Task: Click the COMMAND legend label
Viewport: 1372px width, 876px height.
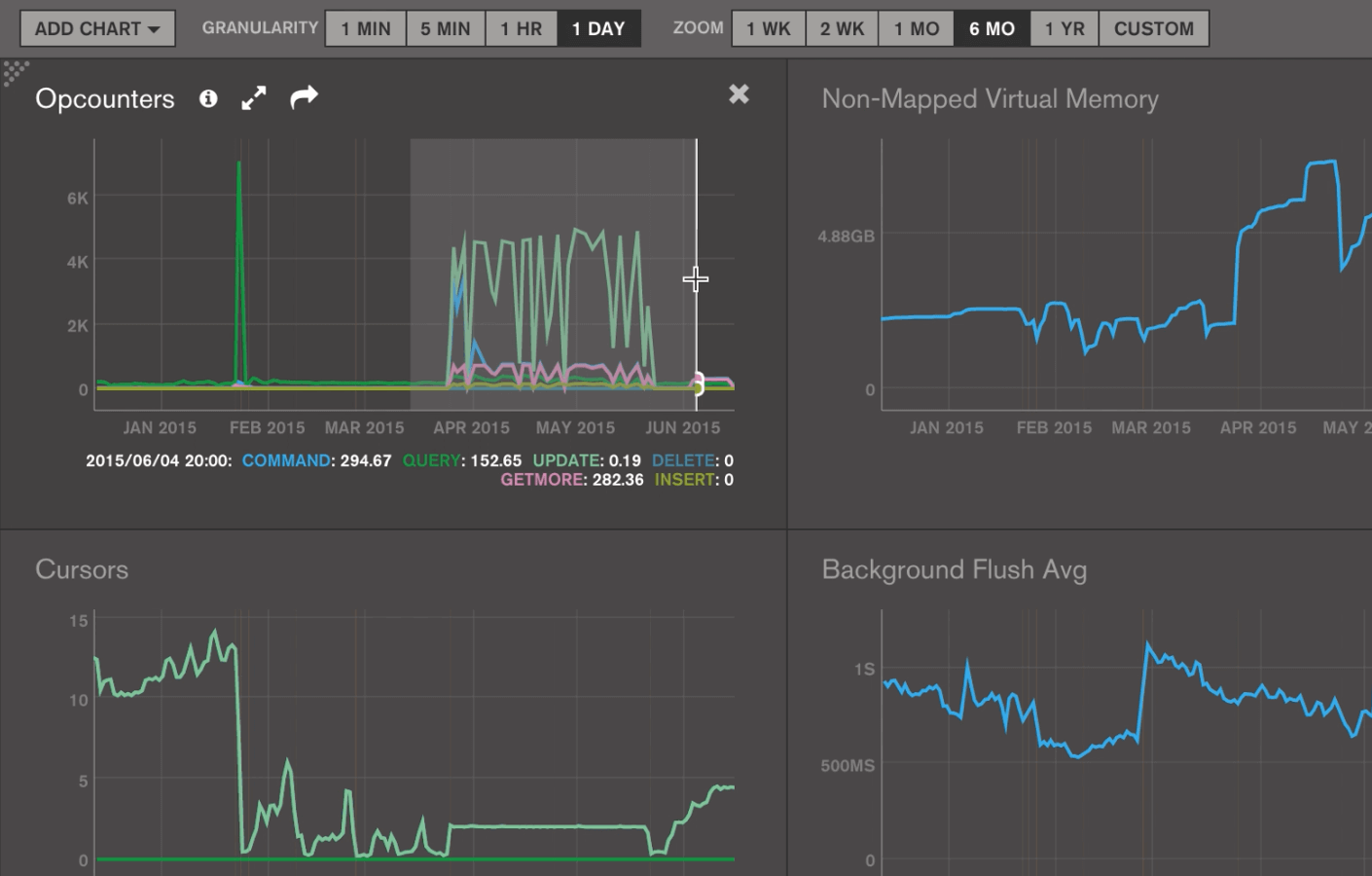Action: click(x=286, y=460)
